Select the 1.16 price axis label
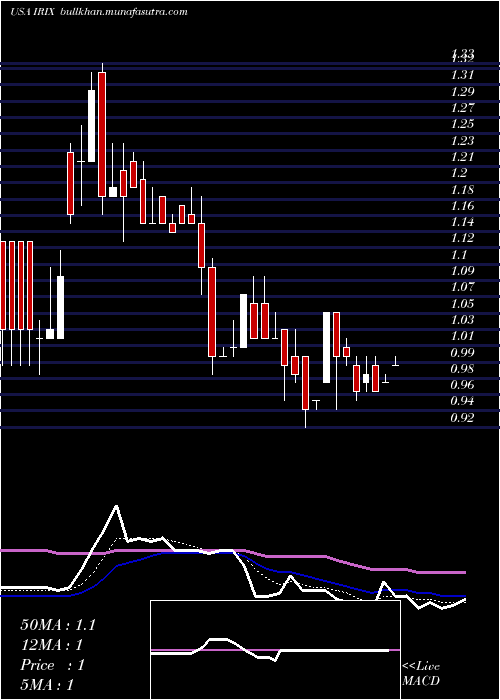Viewport: 500px width, 700px height. [x=461, y=206]
